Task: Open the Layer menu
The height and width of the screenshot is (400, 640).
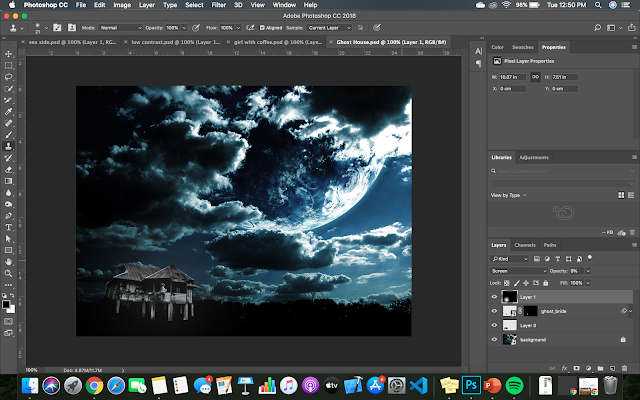Action: [x=147, y=5]
